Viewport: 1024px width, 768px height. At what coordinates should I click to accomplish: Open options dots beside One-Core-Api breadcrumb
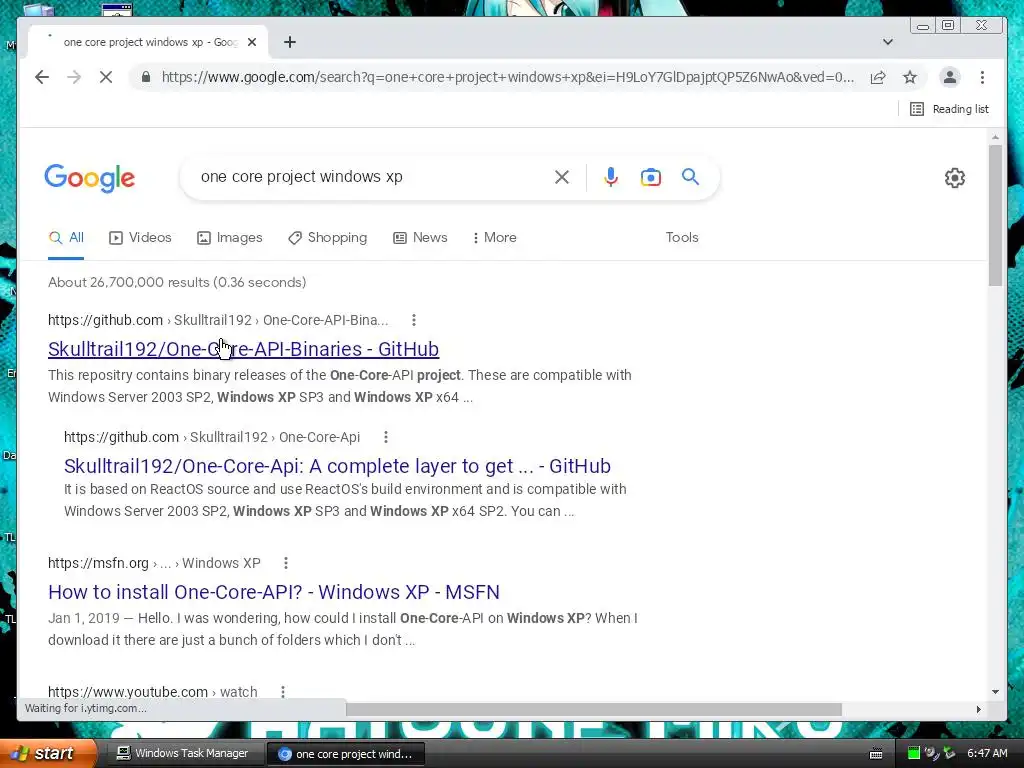point(386,437)
